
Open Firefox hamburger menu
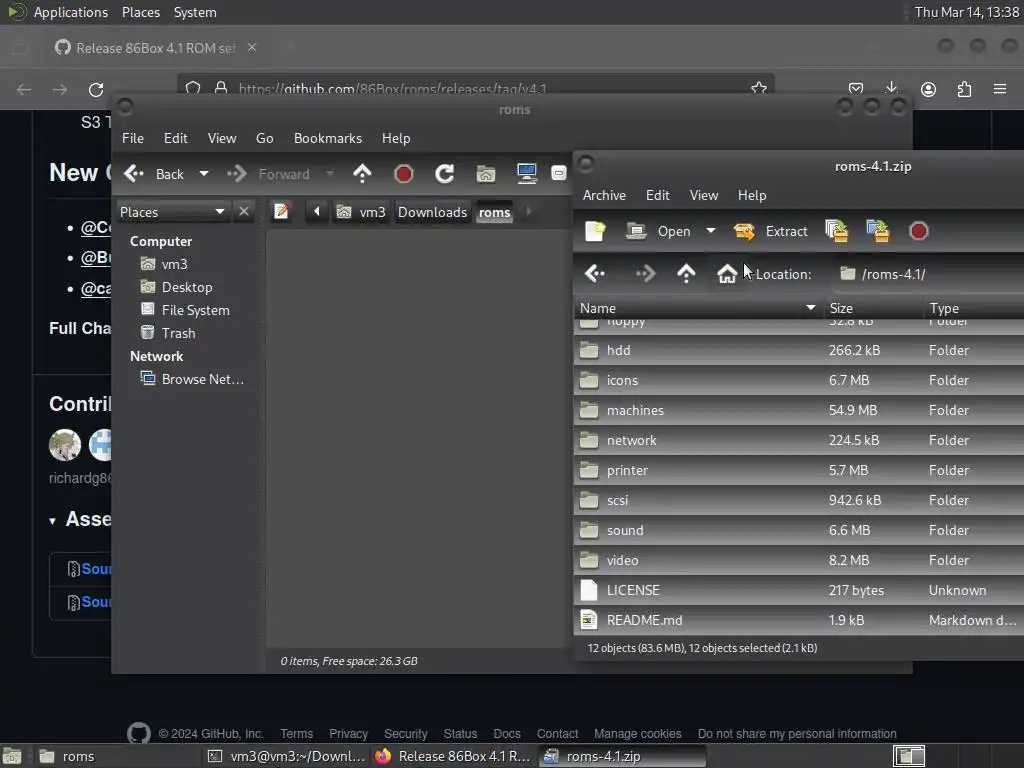(1000, 88)
